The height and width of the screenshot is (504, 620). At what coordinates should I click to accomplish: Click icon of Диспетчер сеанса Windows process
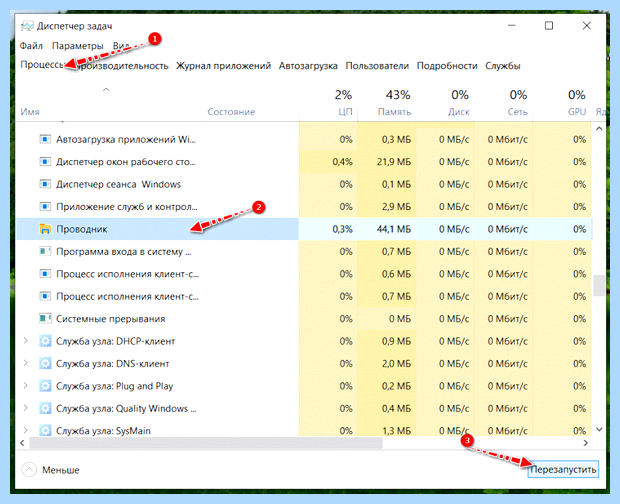tap(45, 184)
